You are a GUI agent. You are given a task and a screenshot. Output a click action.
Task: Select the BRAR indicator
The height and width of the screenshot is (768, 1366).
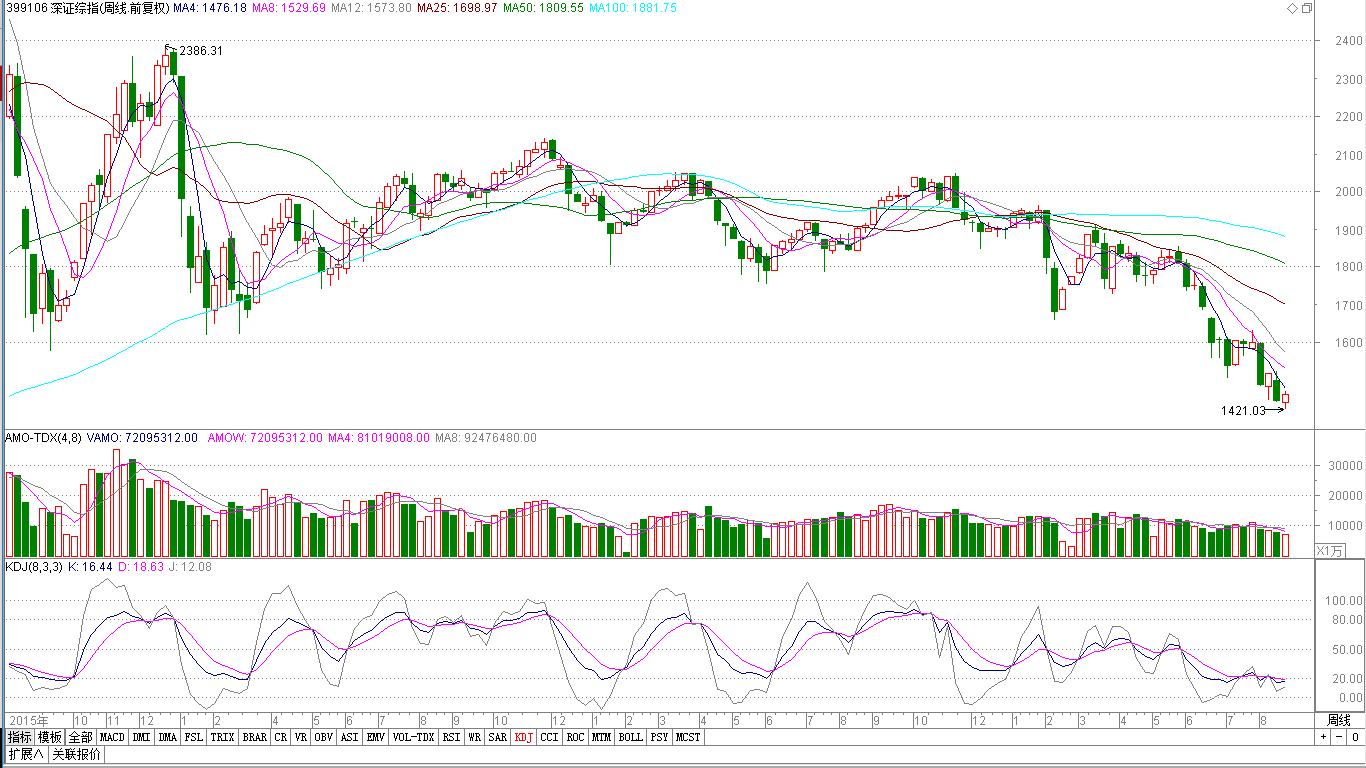(255, 737)
